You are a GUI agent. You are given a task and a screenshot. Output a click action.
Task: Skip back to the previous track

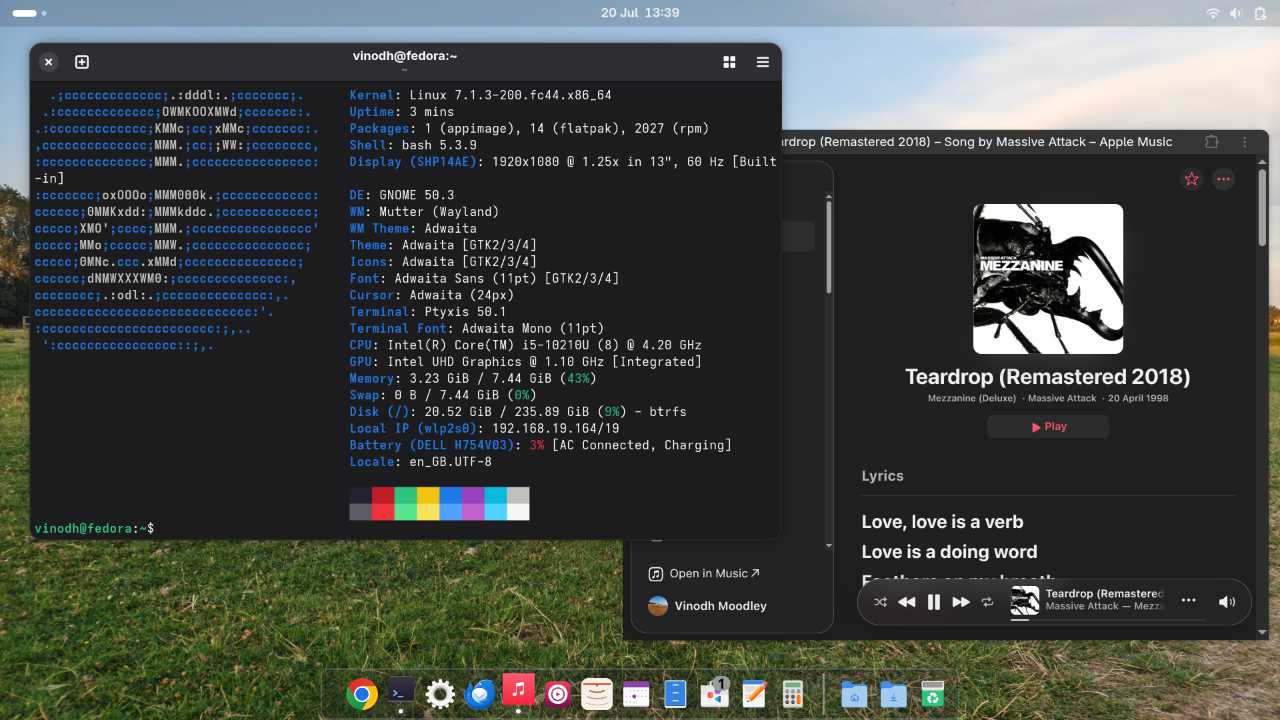coord(906,602)
